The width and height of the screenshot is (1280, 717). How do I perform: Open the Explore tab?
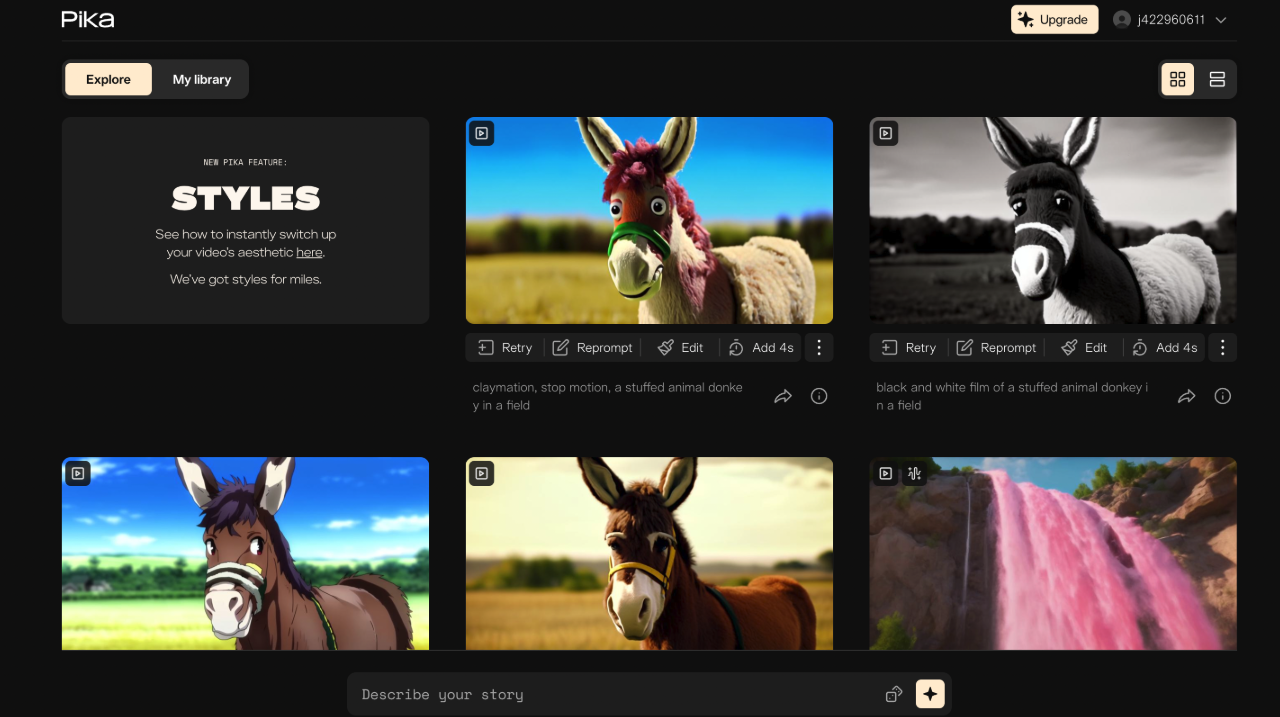[x=108, y=79]
